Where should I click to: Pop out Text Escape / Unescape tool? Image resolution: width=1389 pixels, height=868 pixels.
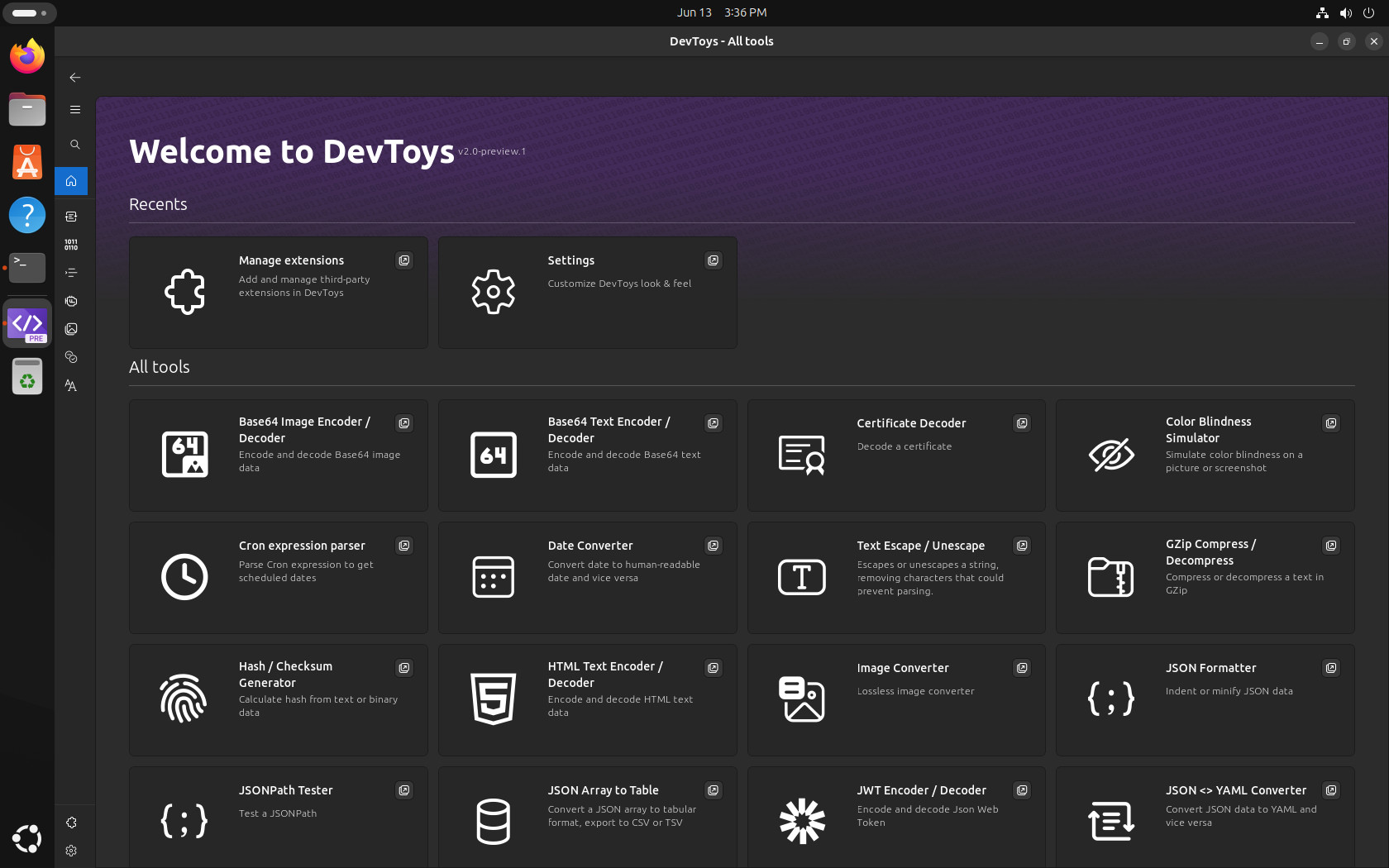tap(1023, 546)
